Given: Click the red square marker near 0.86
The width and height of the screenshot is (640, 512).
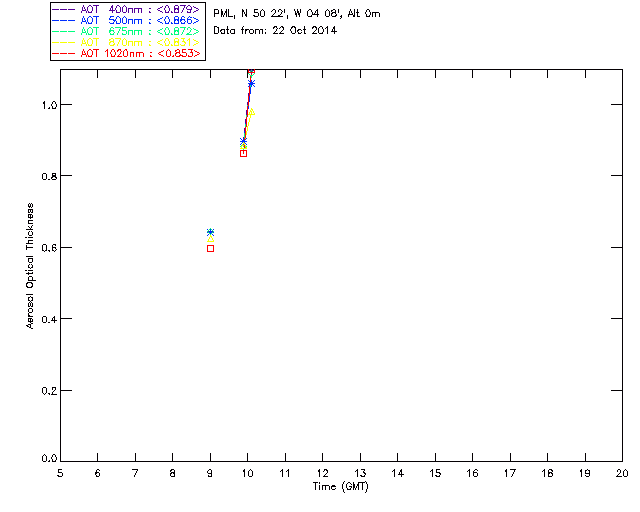Looking at the screenshot, I should coord(244,154).
